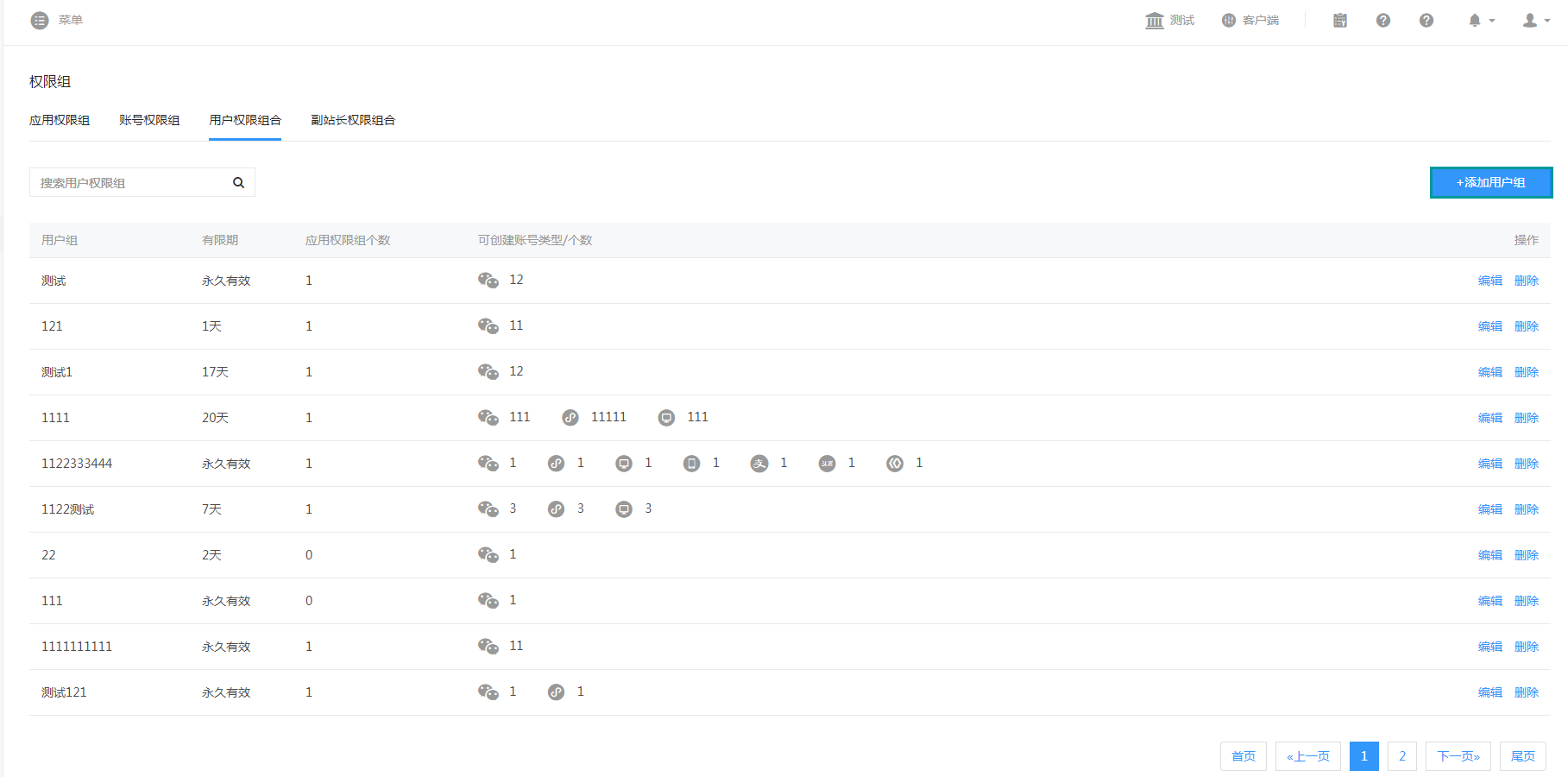This screenshot has width=1568, height=777.
Task: Click the mobile phone icon in 1122333444 row
Action: (691, 464)
